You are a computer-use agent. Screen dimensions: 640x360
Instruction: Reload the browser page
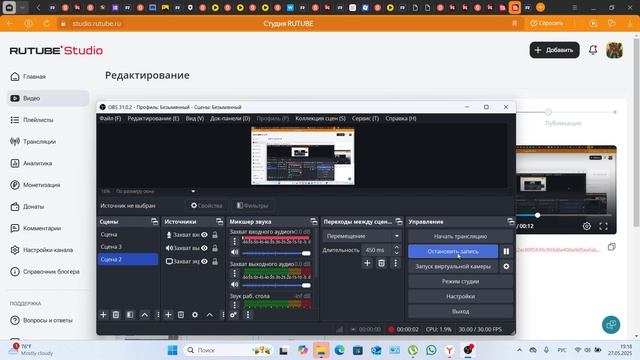point(47,24)
